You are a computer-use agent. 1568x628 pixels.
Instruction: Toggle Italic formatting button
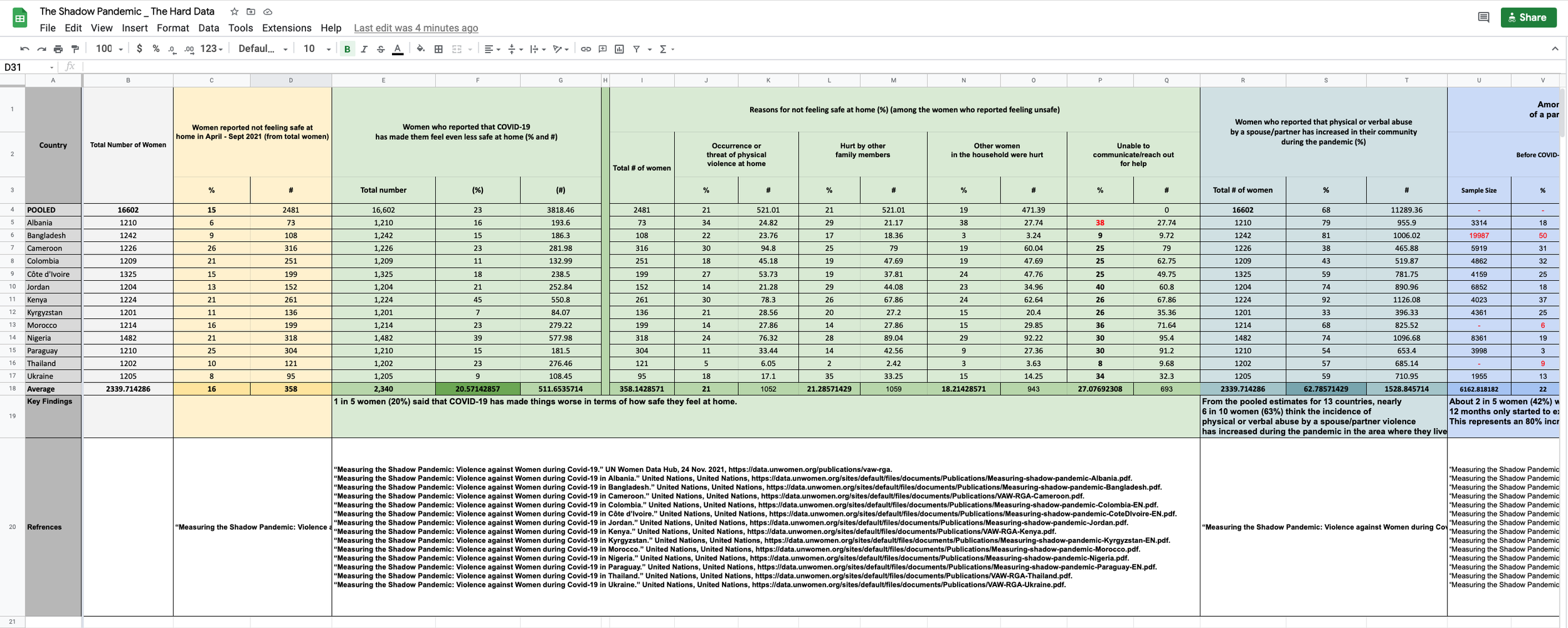364,49
